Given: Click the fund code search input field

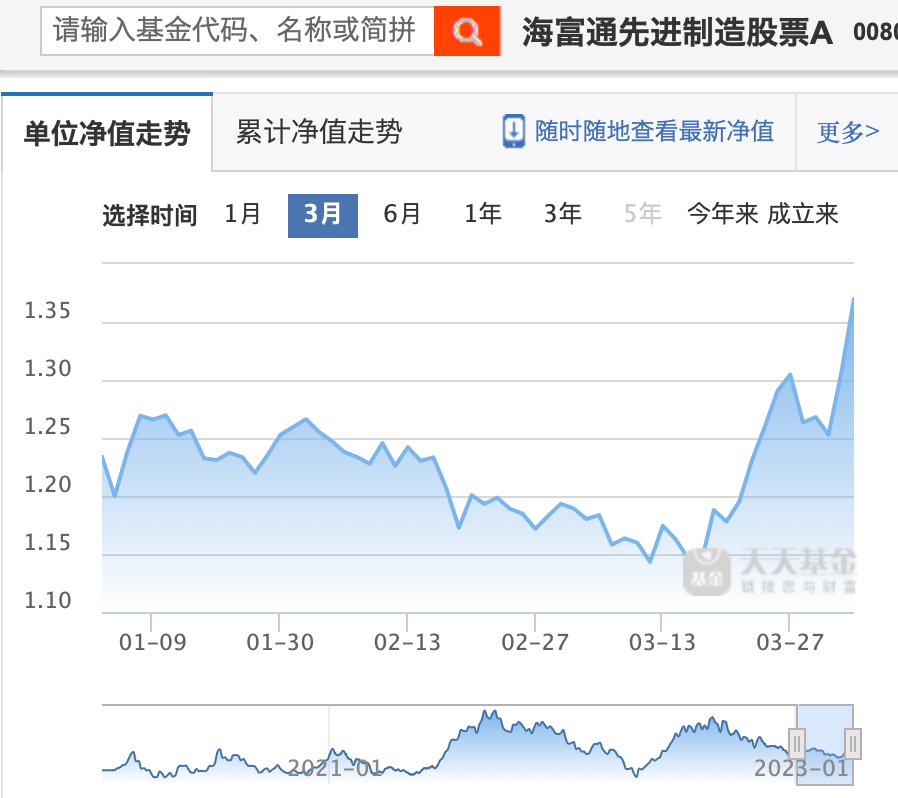Looking at the screenshot, I should [235, 31].
